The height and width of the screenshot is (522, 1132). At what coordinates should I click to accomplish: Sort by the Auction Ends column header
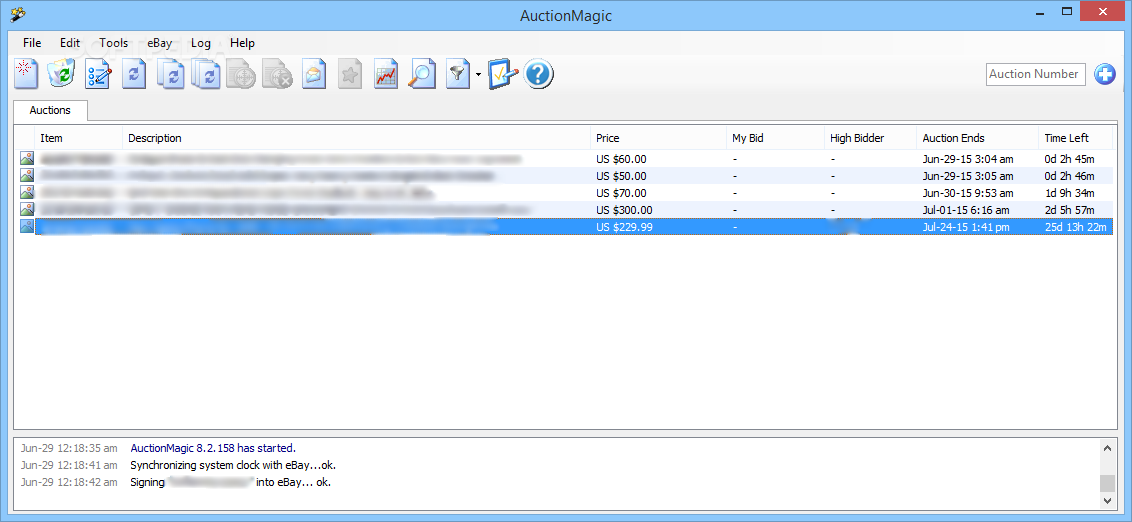[978, 138]
